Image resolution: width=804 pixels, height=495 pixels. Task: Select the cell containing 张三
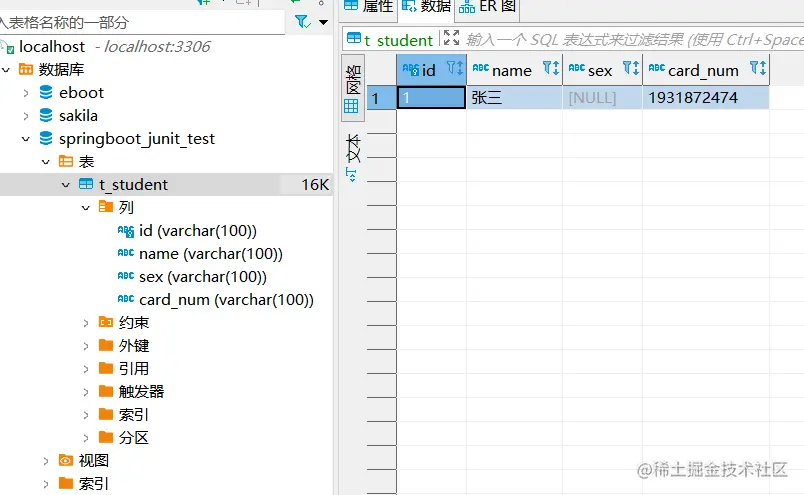514,97
